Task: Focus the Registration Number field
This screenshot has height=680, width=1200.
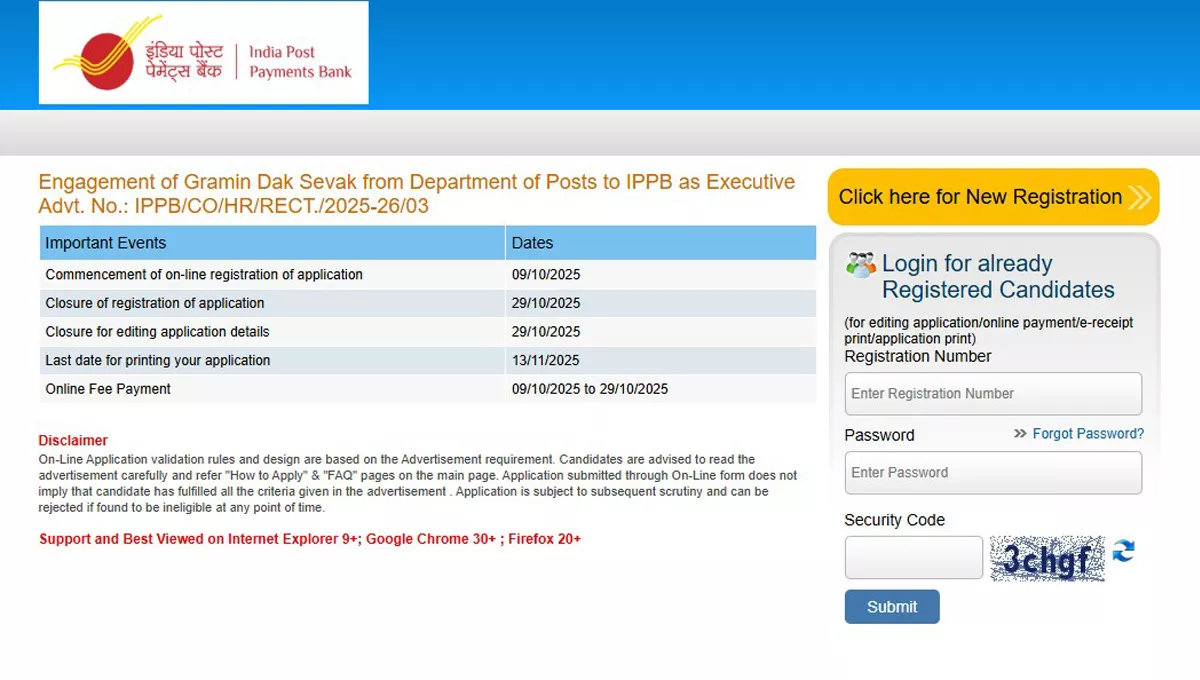Action: coord(992,394)
